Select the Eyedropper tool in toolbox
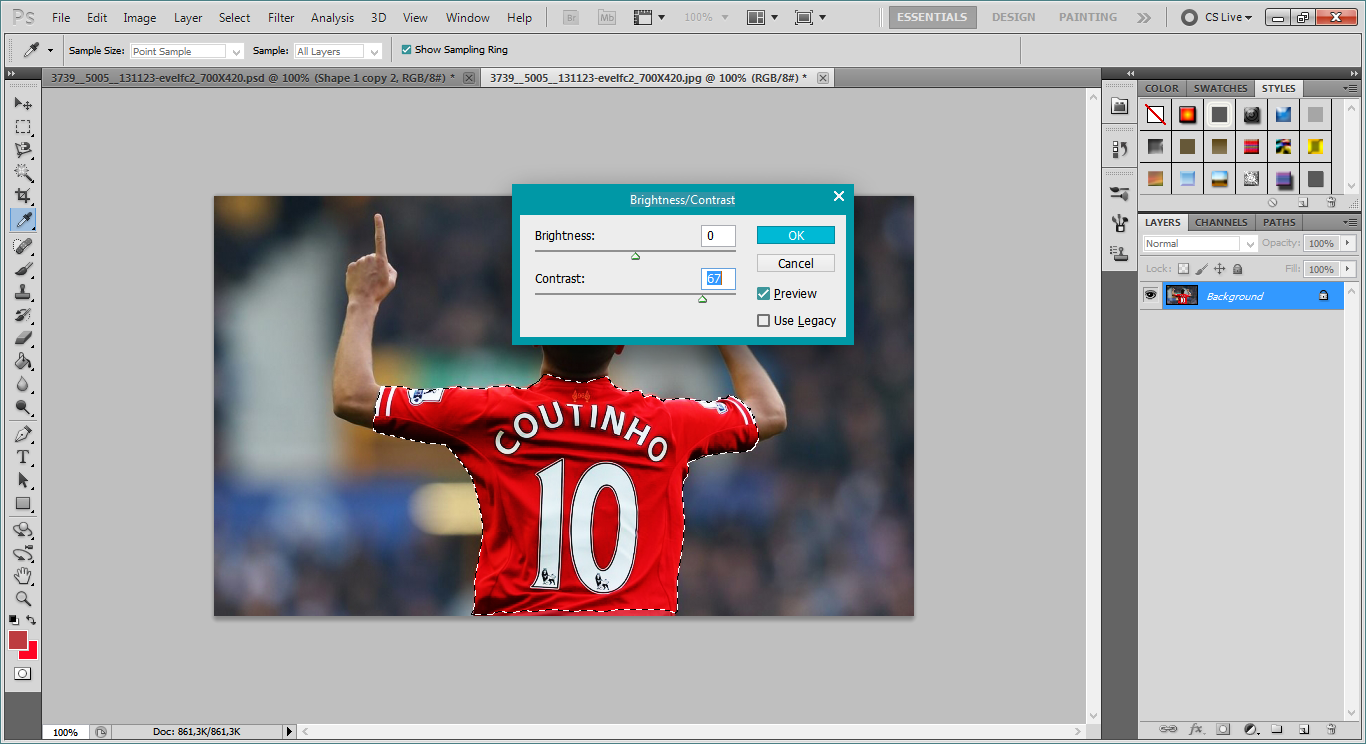 23,219
